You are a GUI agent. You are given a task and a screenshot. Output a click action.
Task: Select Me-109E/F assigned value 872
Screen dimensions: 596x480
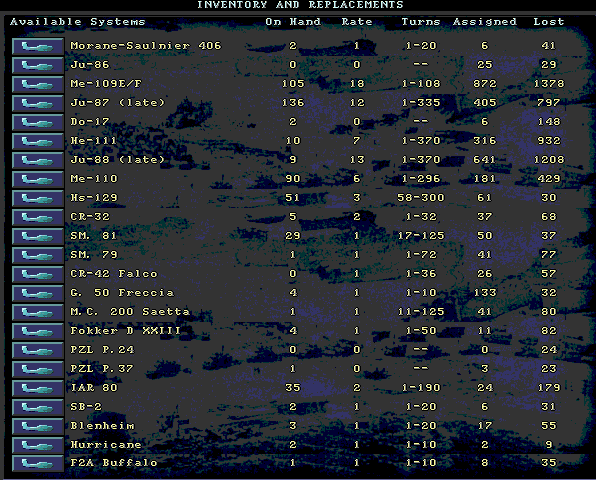point(485,84)
